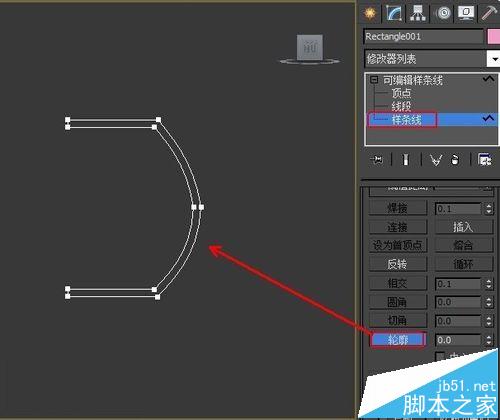Image resolution: width=500 pixels, height=420 pixels.
Task: Click the 轮廓 outline button
Action: pyautogui.click(x=398, y=340)
